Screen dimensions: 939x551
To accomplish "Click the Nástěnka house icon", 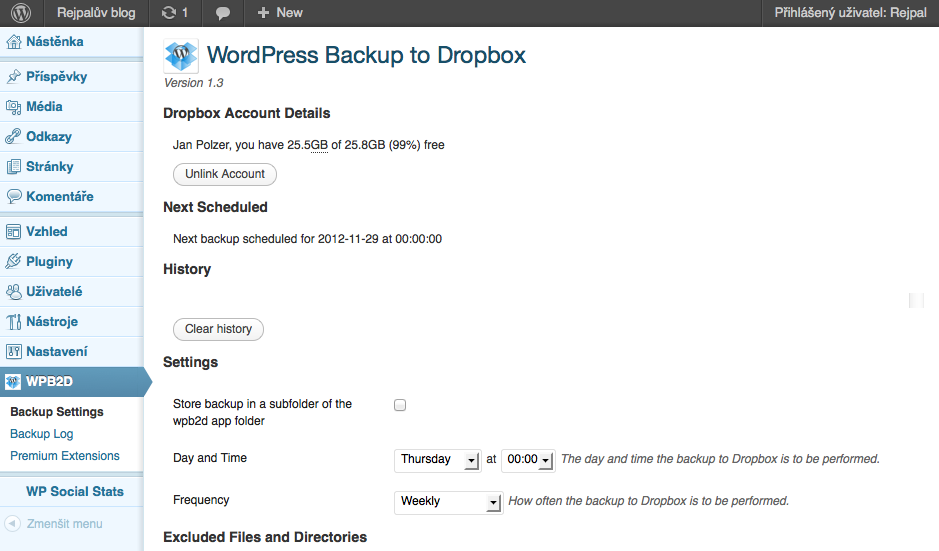I will pyautogui.click(x=13, y=42).
